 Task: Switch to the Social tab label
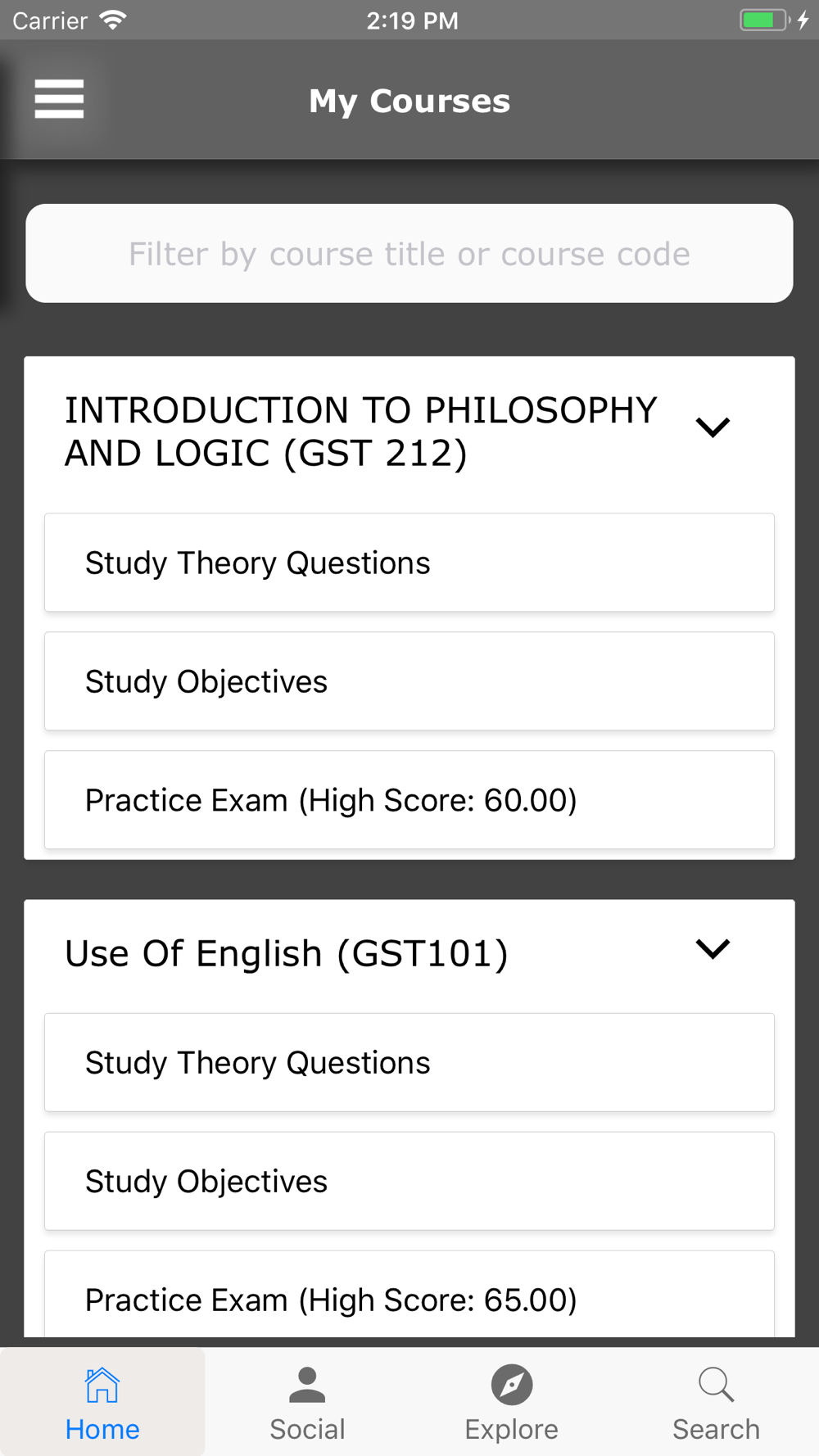[x=307, y=1429]
